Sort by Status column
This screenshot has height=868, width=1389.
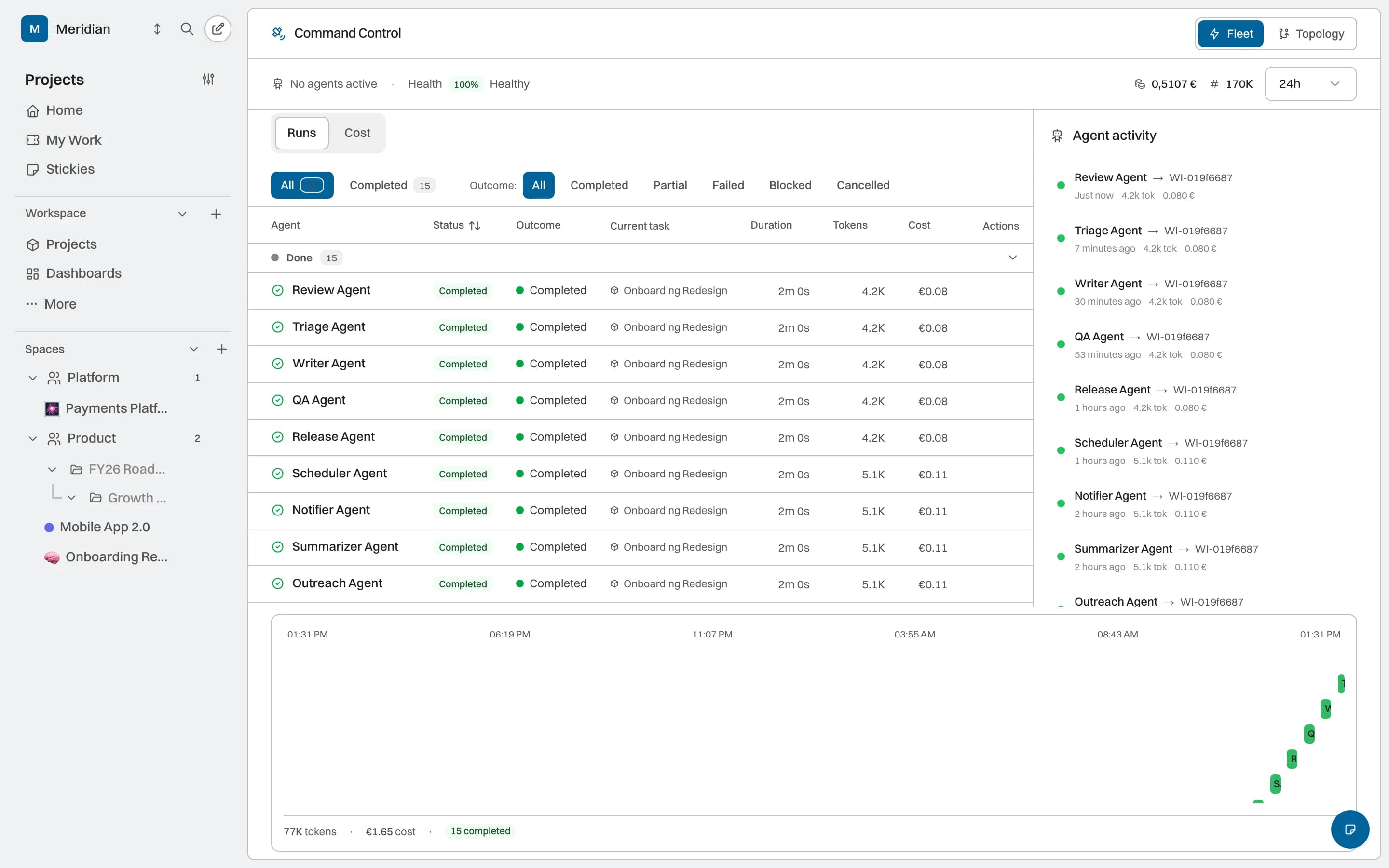pos(456,225)
